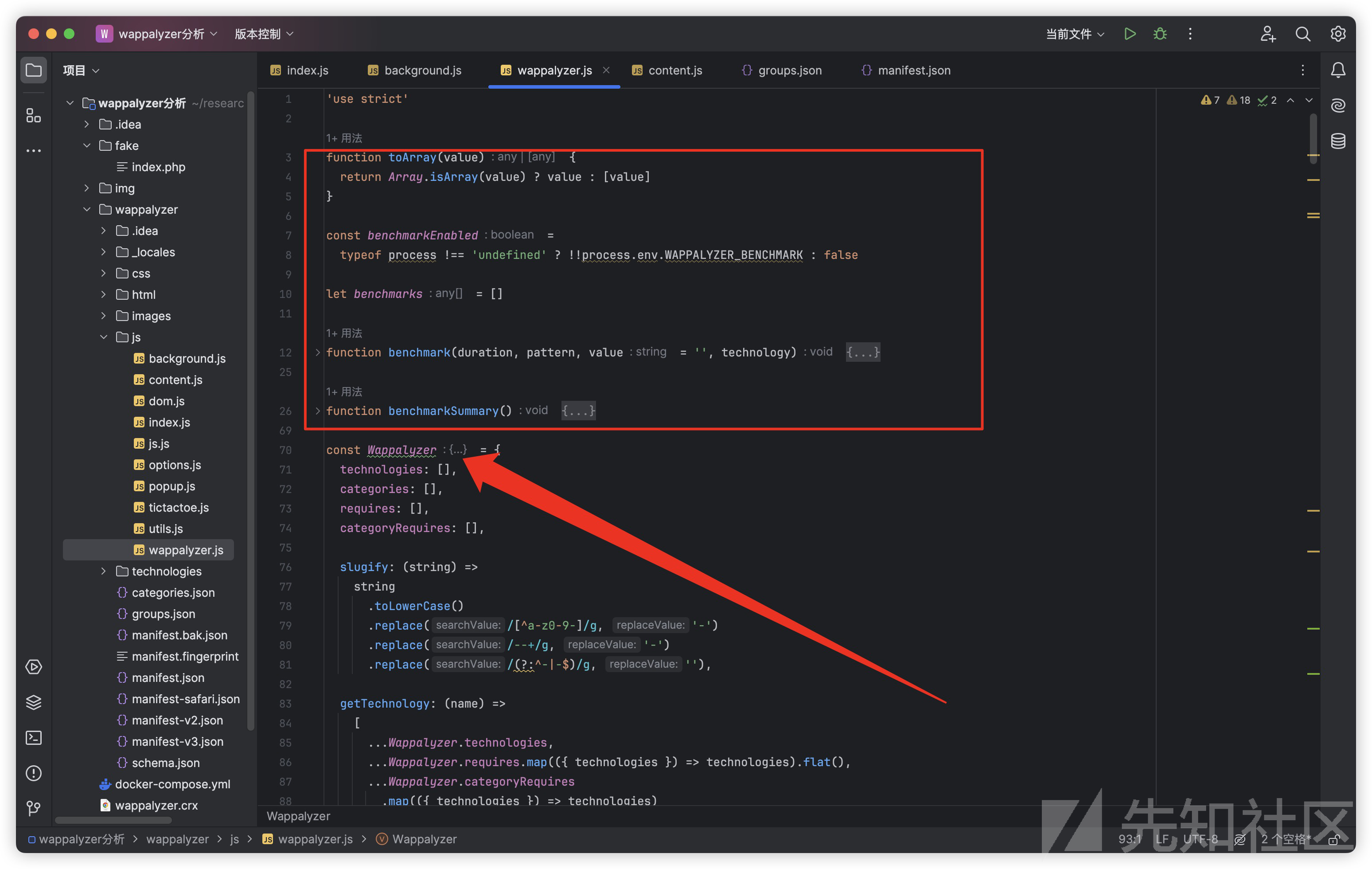Click the 7 warnings indicator
Screen dimensions: 1372x869
pyautogui.click(x=1210, y=100)
